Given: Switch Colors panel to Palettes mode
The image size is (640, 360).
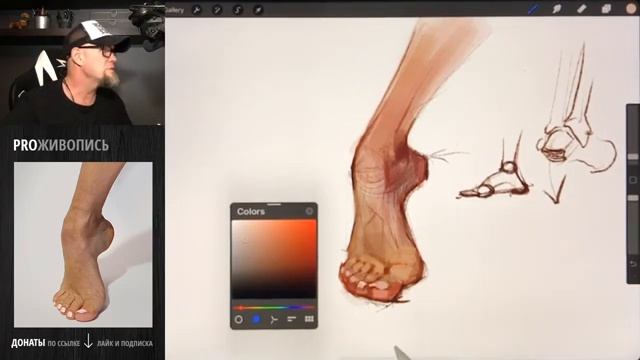Looking at the screenshot, I should point(309,319).
